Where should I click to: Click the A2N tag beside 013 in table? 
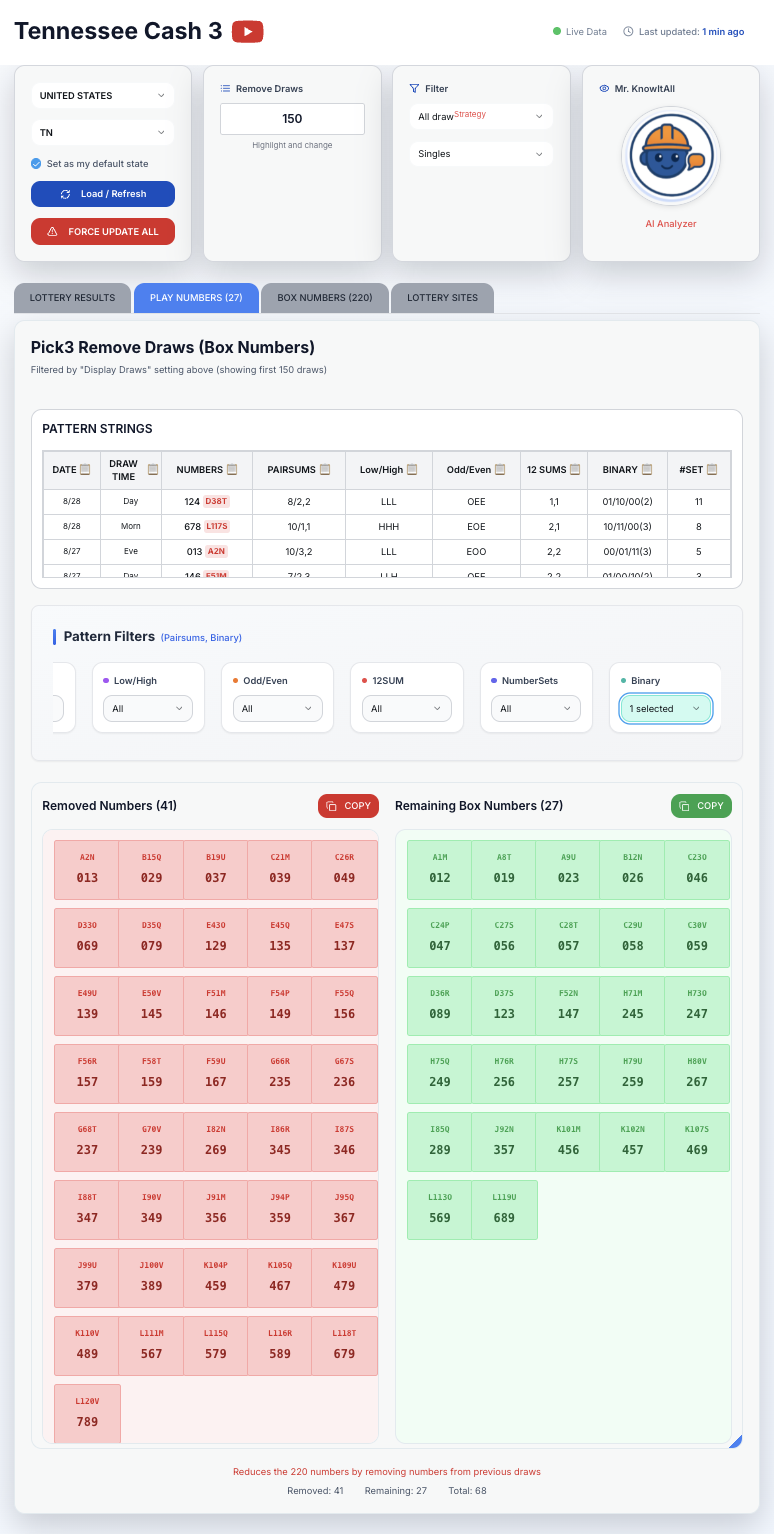pos(217,551)
